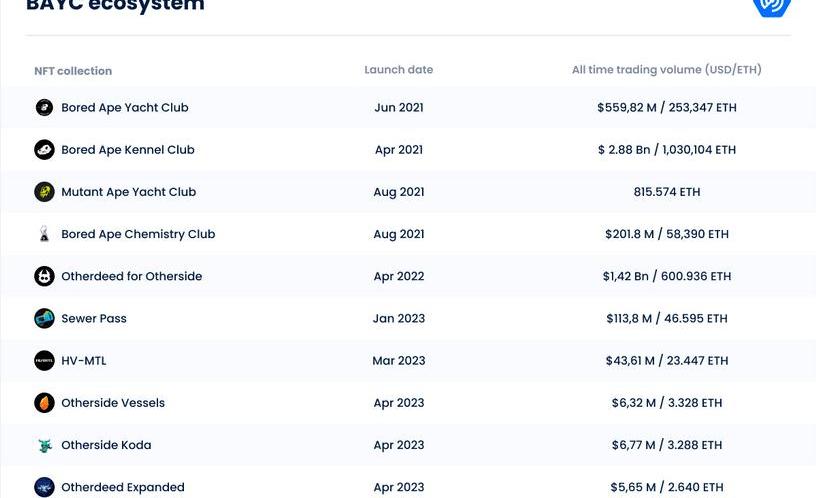Sort by Launch date column header

pyautogui.click(x=398, y=70)
